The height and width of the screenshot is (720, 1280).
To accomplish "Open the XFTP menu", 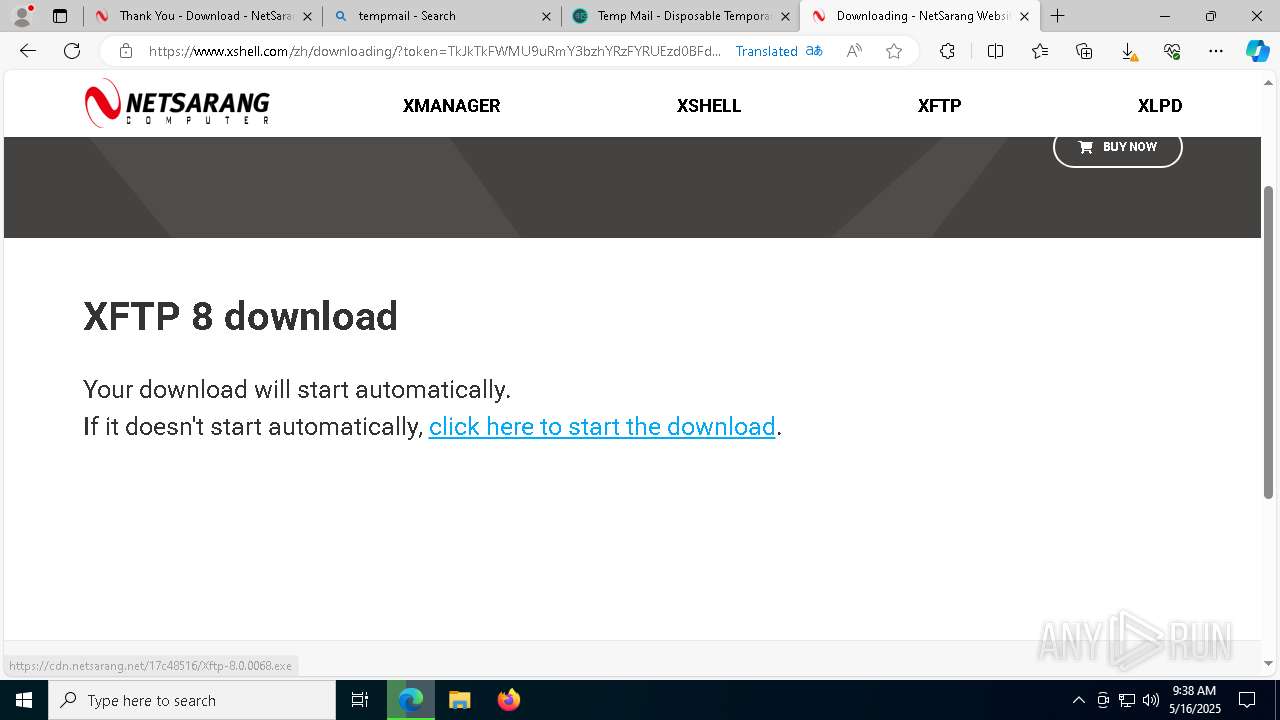I will click(x=939, y=106).
